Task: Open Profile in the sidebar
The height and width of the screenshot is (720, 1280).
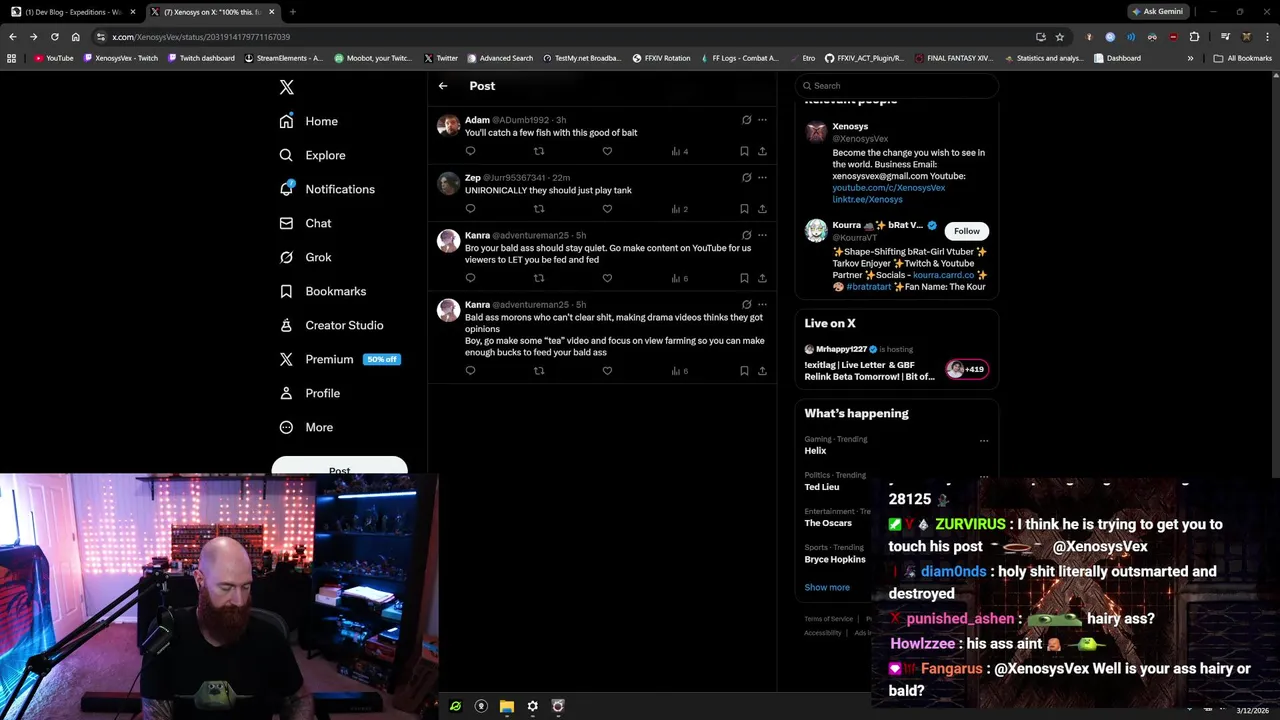Action: [309, 393]
